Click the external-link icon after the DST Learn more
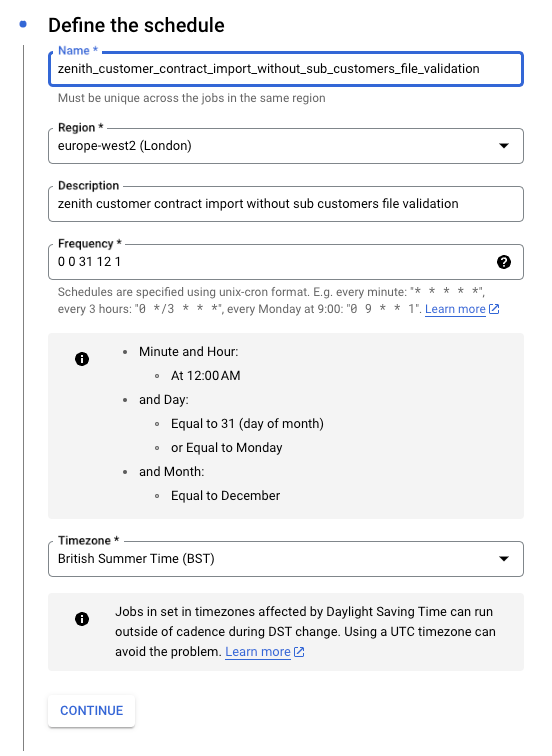Image resolution: width=552 pixels, height=756 pixels. [x=299, y=652]
